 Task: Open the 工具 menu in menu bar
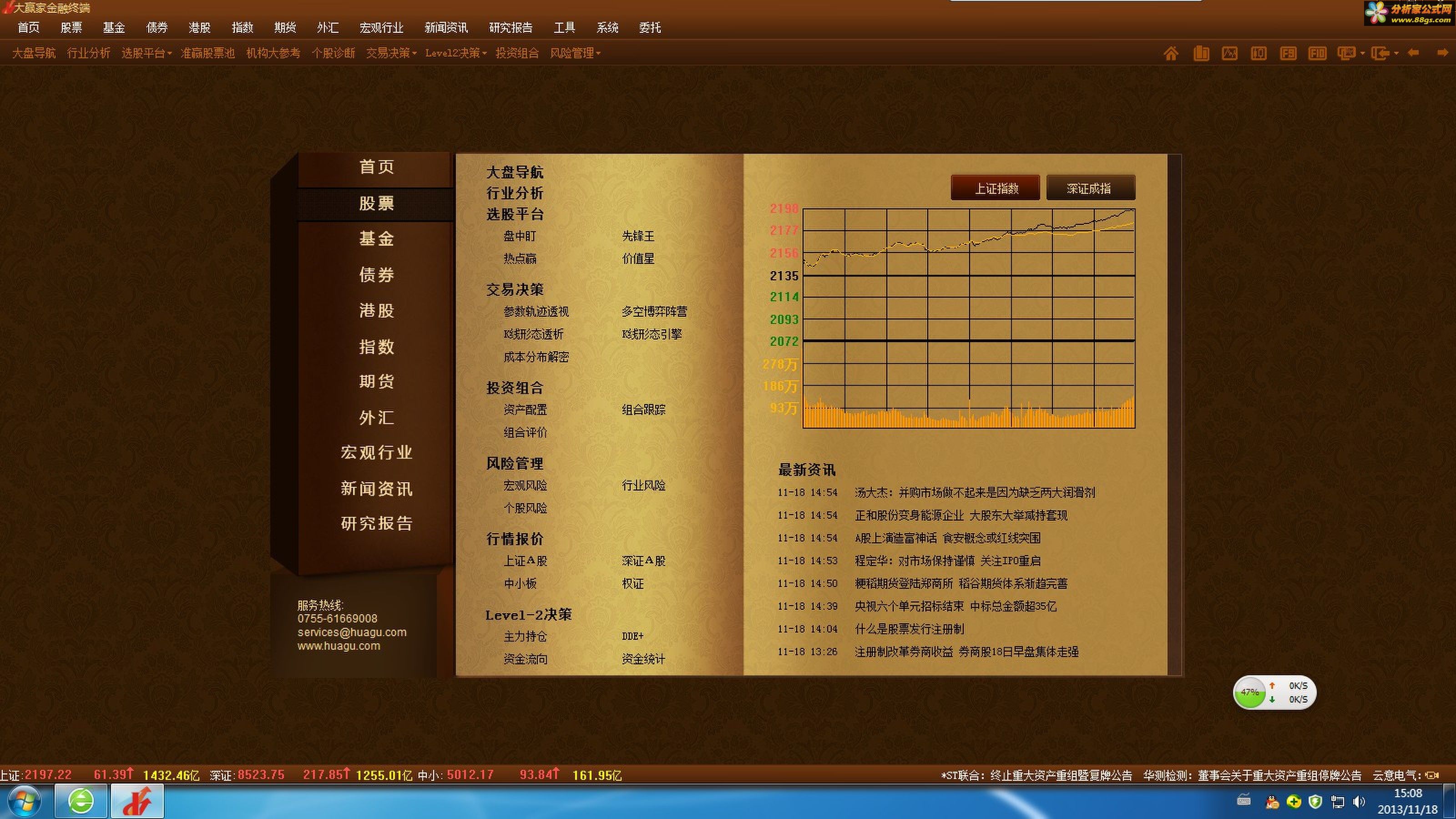pyautogui.click(x=564, y=28)
